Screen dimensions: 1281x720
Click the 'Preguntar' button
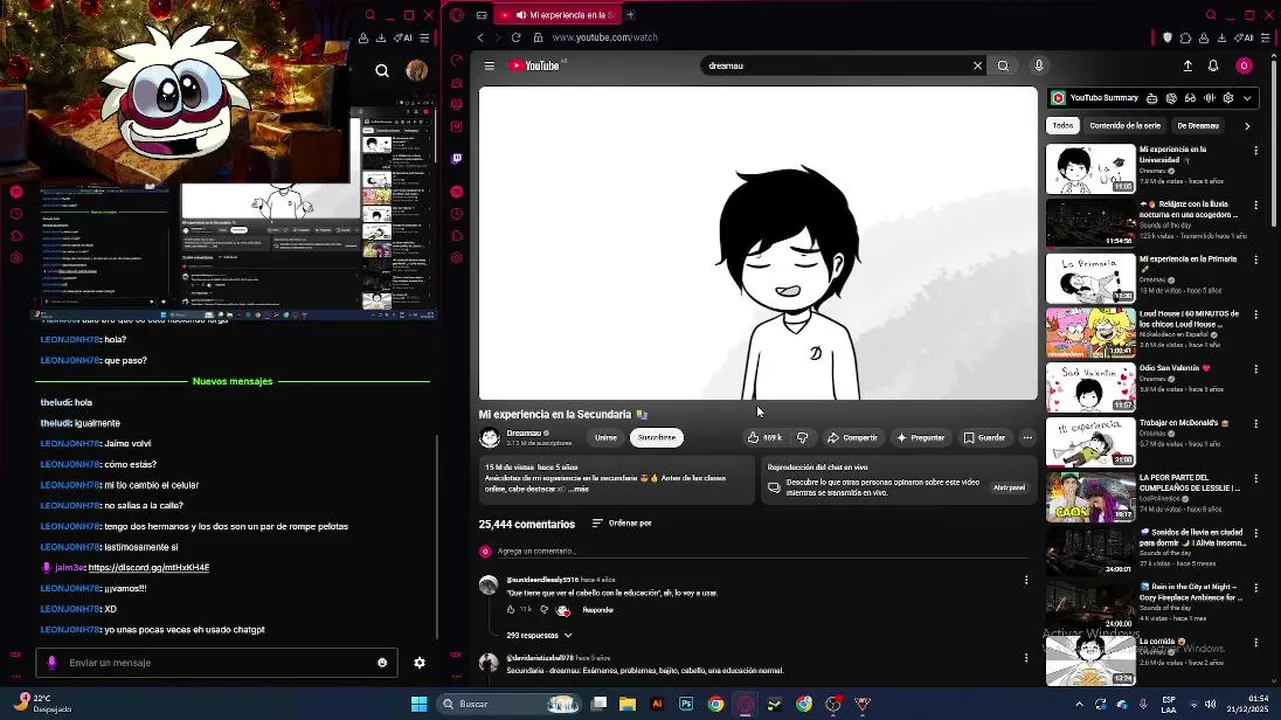921,438
